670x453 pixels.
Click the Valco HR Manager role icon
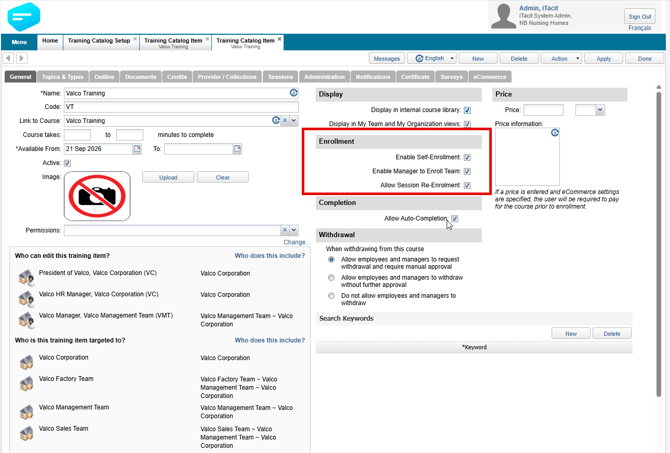pos(26,298)
